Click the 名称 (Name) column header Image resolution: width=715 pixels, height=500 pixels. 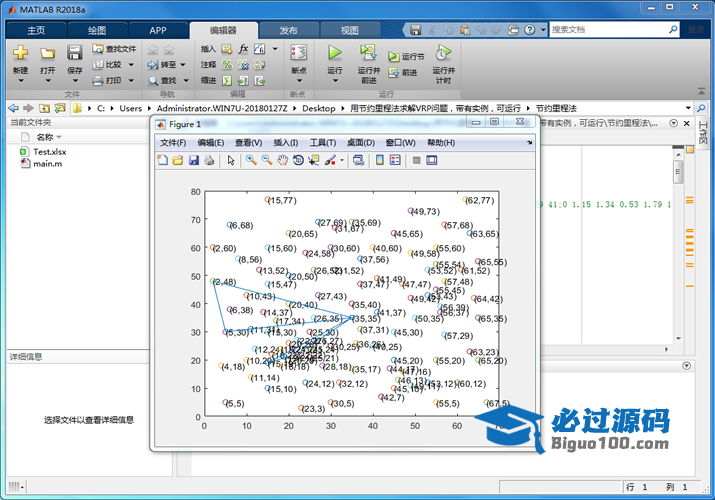tap(45, 137)
